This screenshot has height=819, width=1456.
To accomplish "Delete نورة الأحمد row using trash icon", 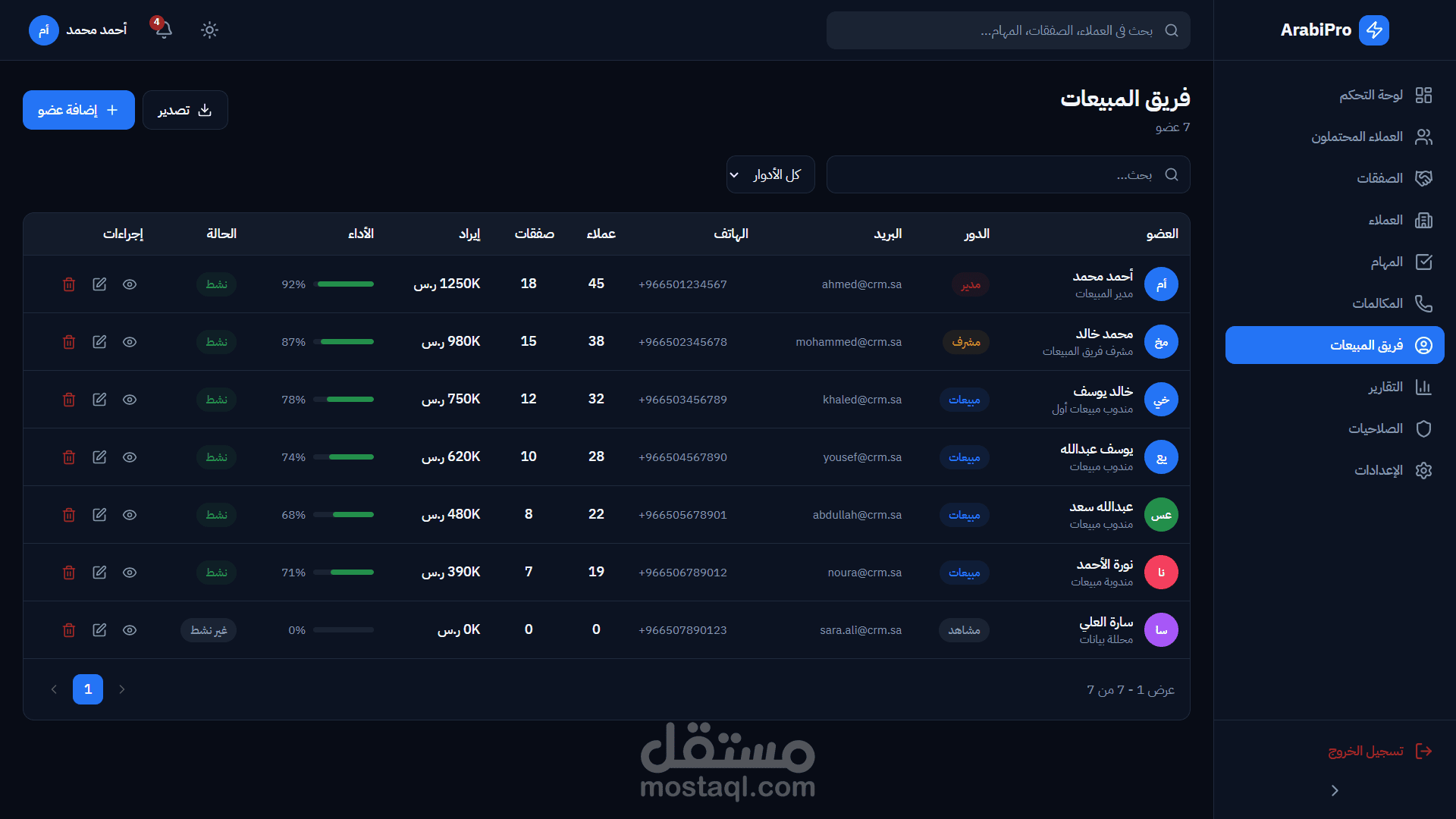I will 69,573.
